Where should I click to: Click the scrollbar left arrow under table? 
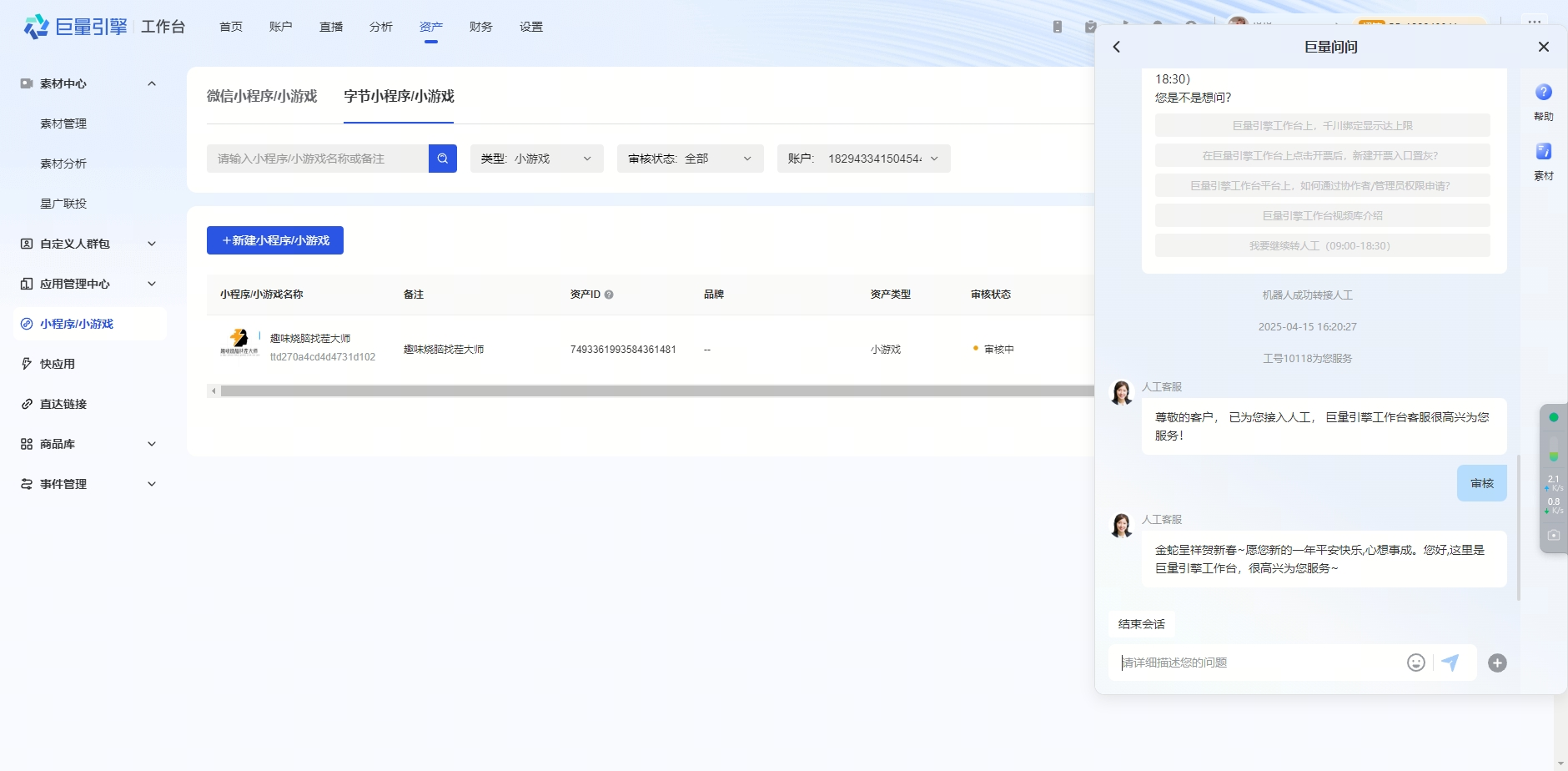214,391
